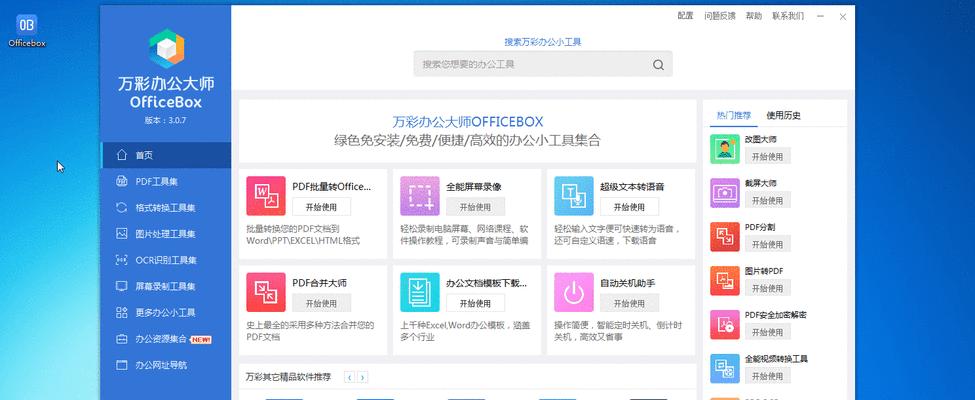Start using 办公文档模板下载
The image size is (975, 400).
[476, 303]
